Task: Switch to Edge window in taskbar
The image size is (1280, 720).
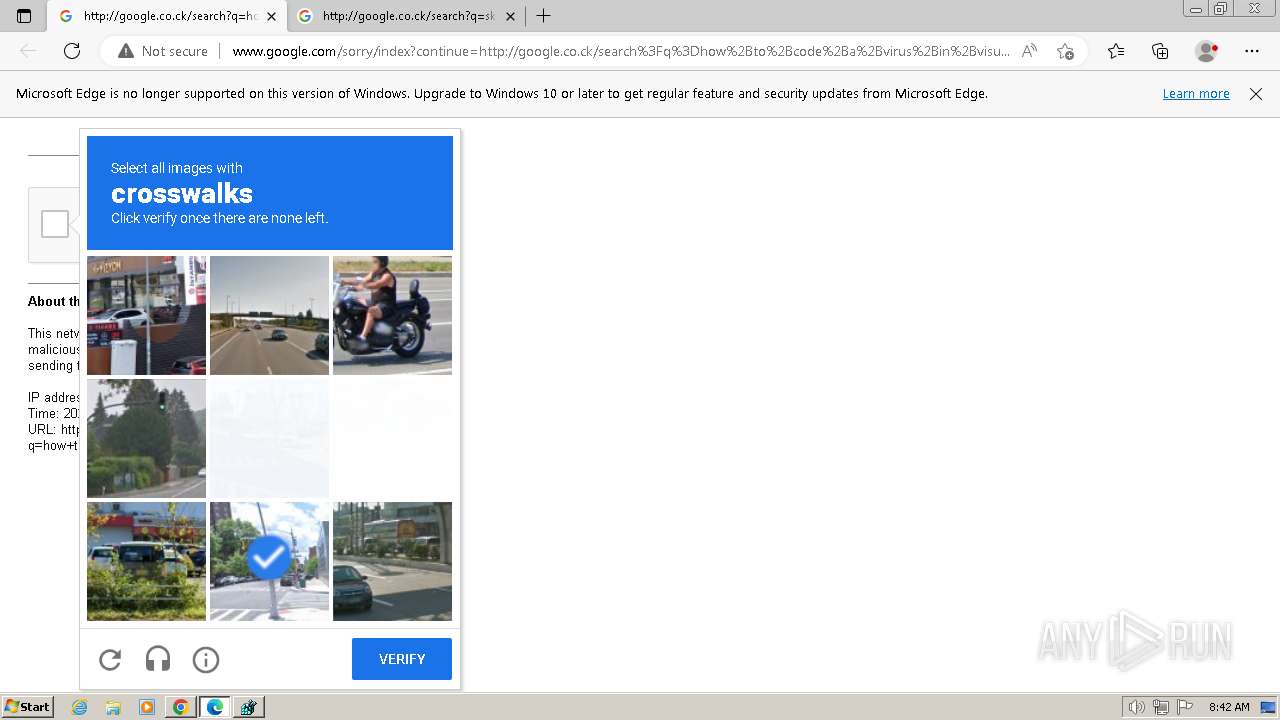Action: [215, 707]
